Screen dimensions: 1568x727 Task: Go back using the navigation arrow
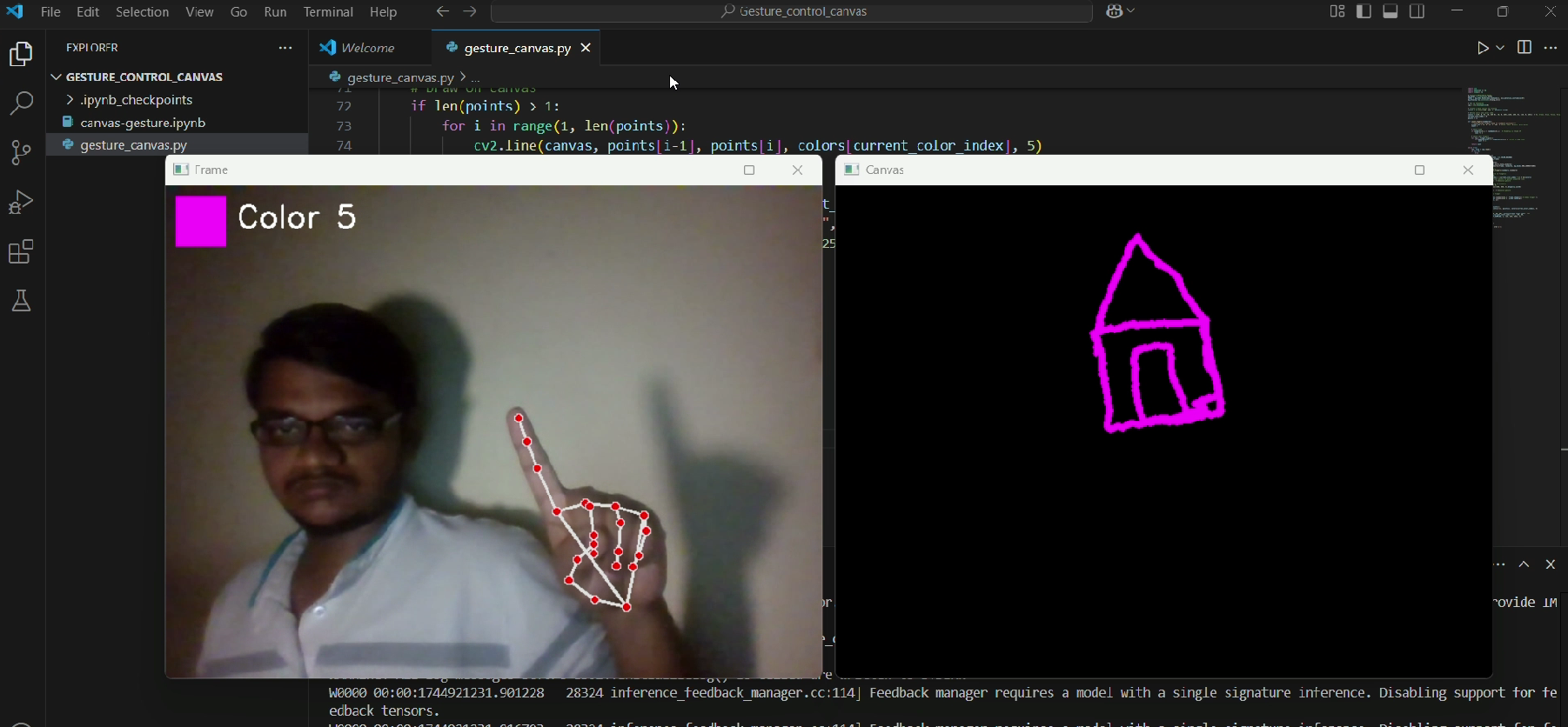[x=443, y=11]
